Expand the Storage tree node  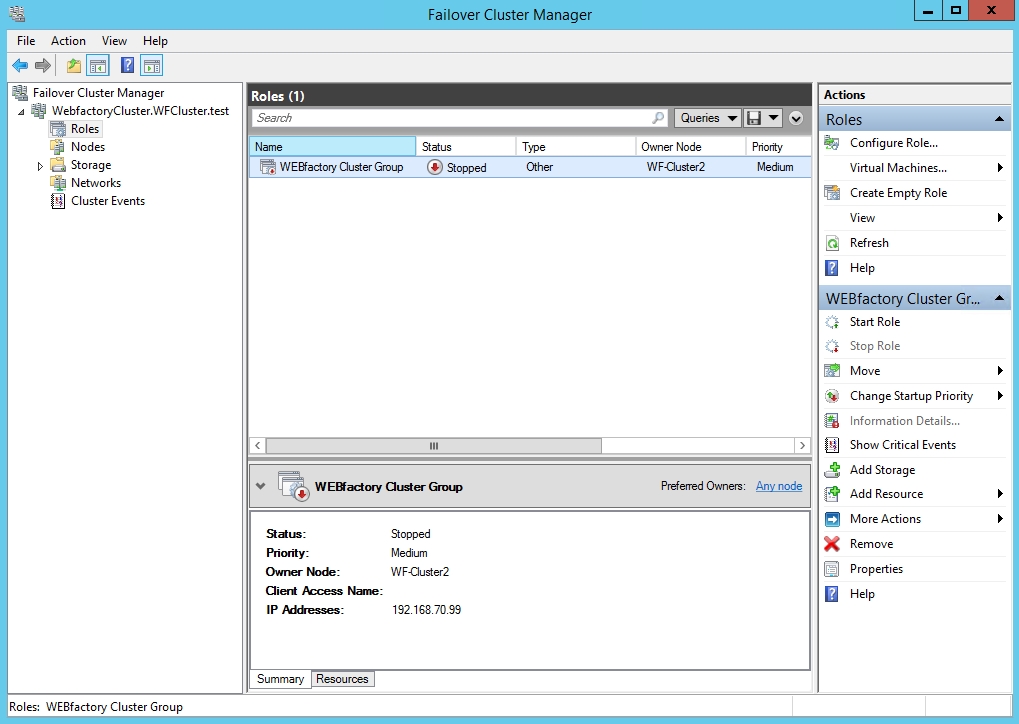[x=40, y=166]
